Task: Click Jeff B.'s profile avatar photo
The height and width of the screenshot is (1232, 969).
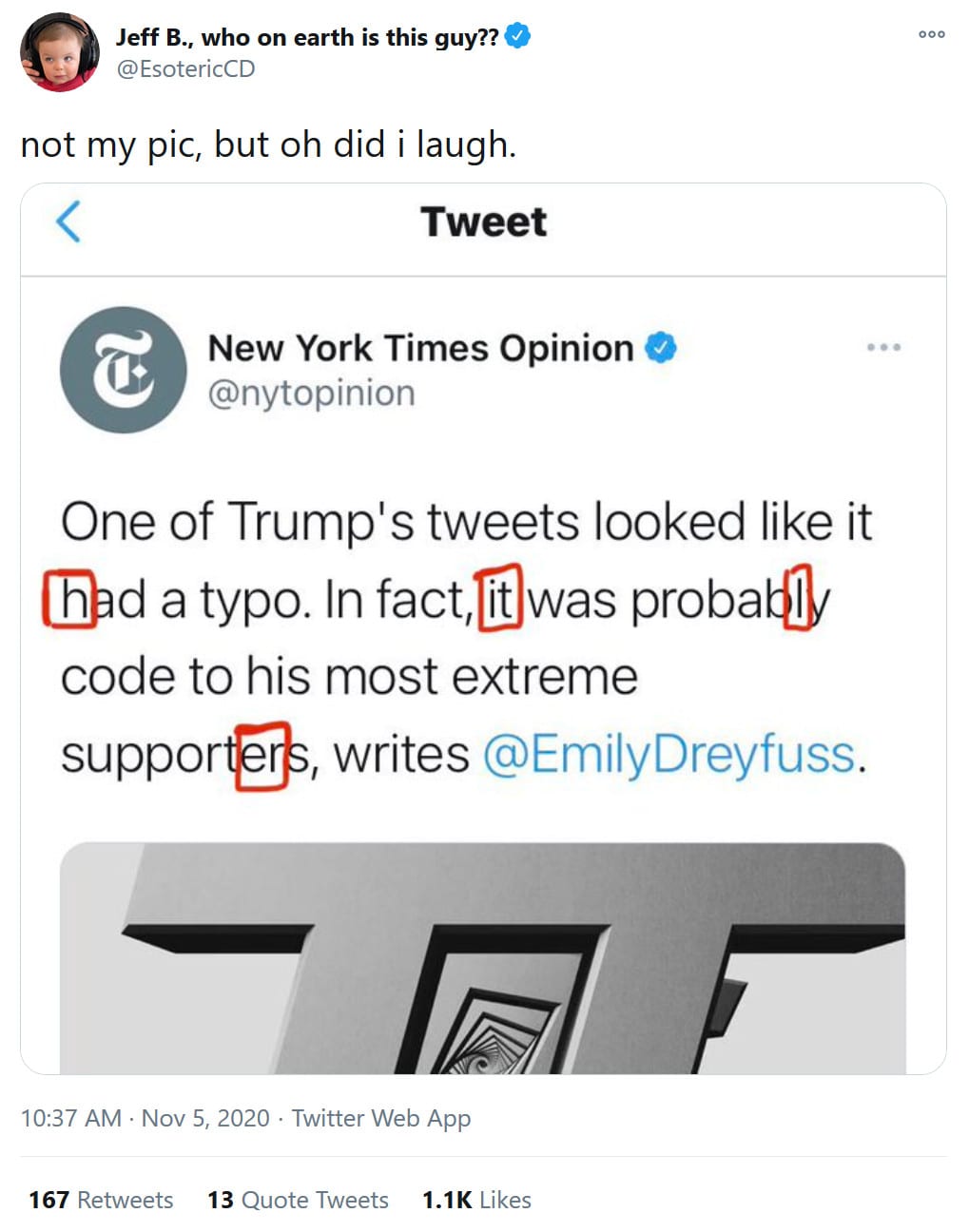Action: point(59,52)
